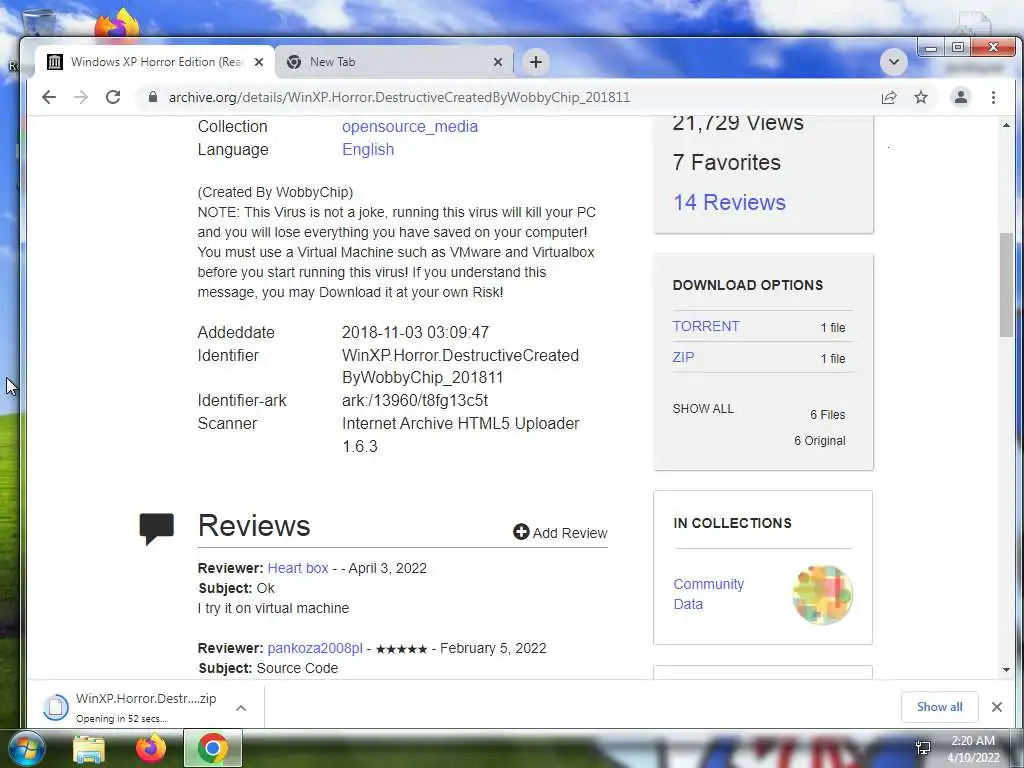
Task: Click 'I try it on virtual machine' text
Action: tap(274, 608)
